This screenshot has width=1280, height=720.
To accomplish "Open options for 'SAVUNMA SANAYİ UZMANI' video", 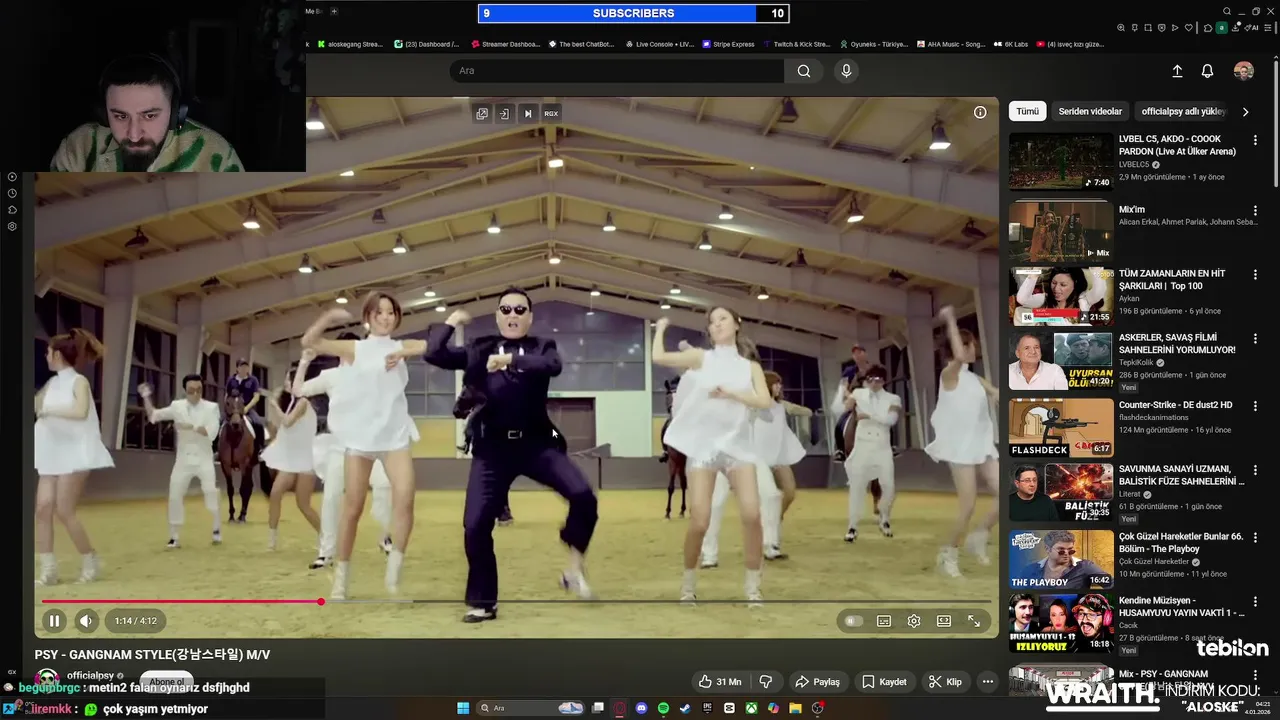I will coord(1255,470).
